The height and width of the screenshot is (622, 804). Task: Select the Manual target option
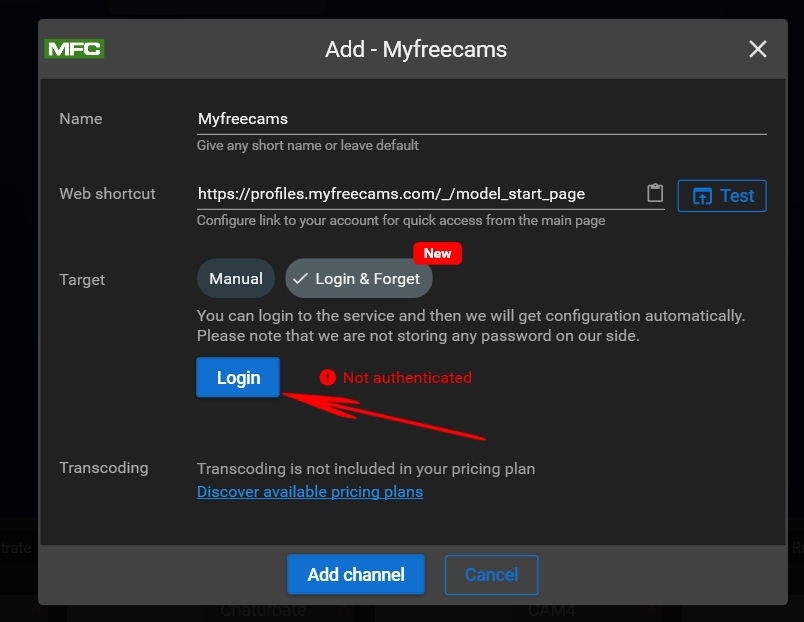[x=236, y=278]
